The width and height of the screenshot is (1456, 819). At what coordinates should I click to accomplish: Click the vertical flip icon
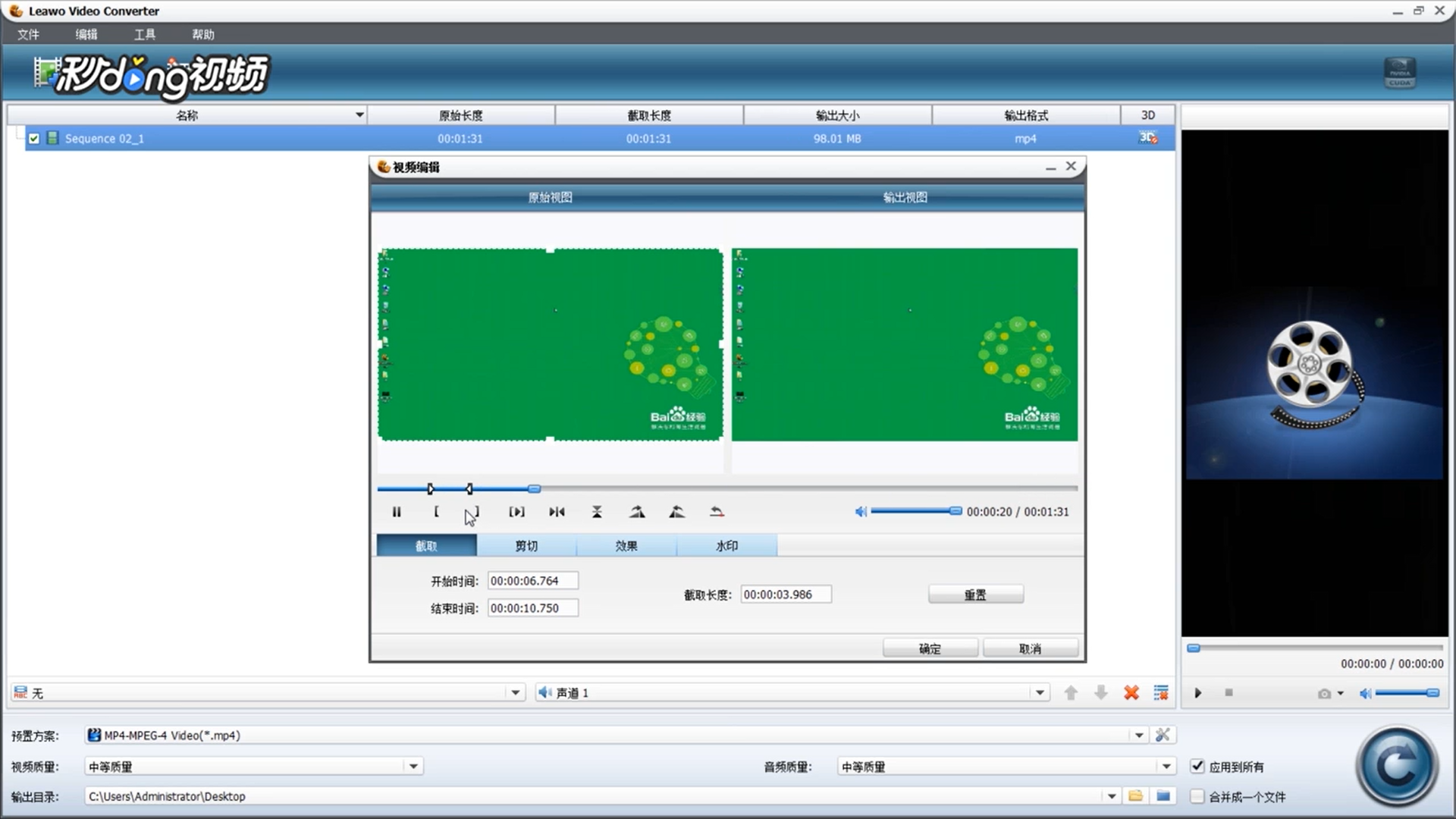click(x=597, y=512)
